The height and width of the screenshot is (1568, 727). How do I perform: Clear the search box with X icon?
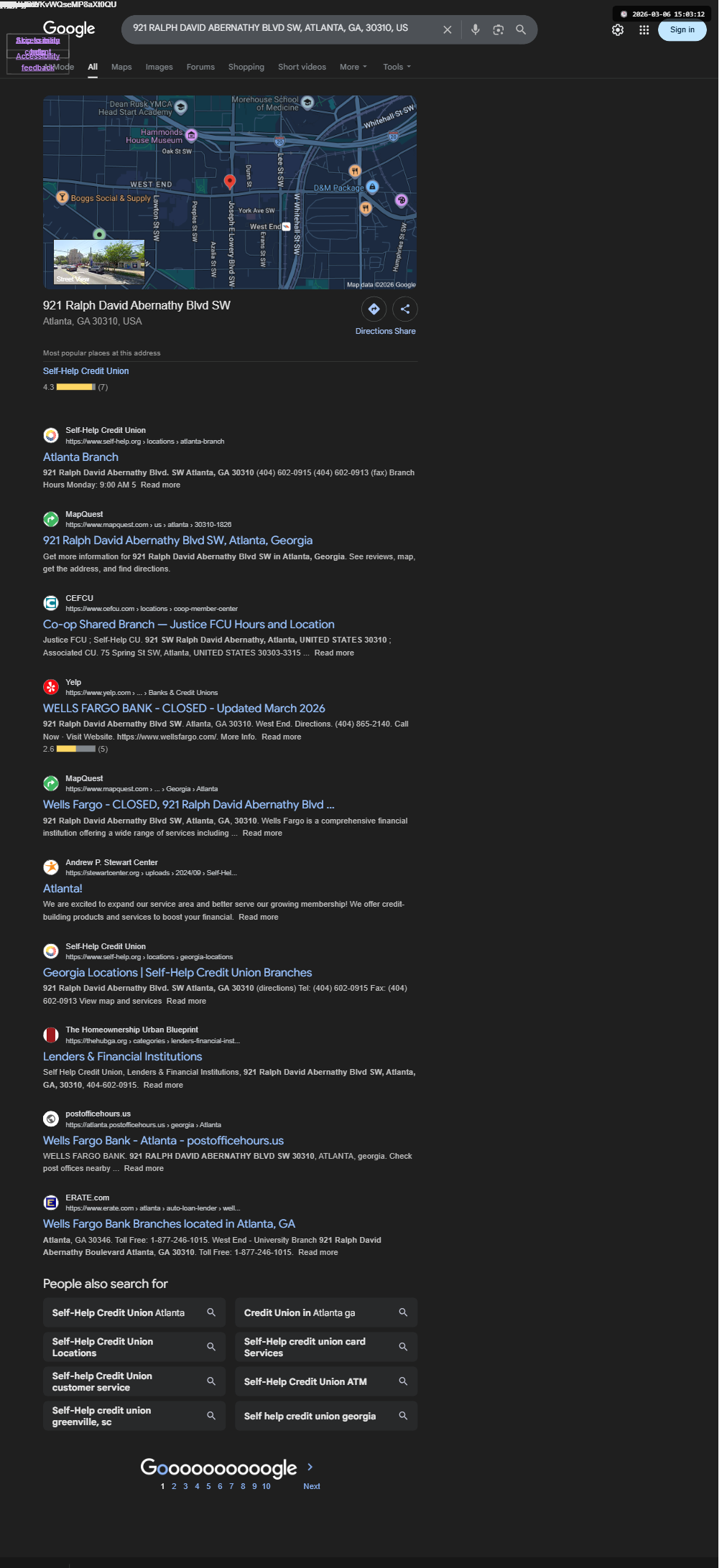[447, 29]
